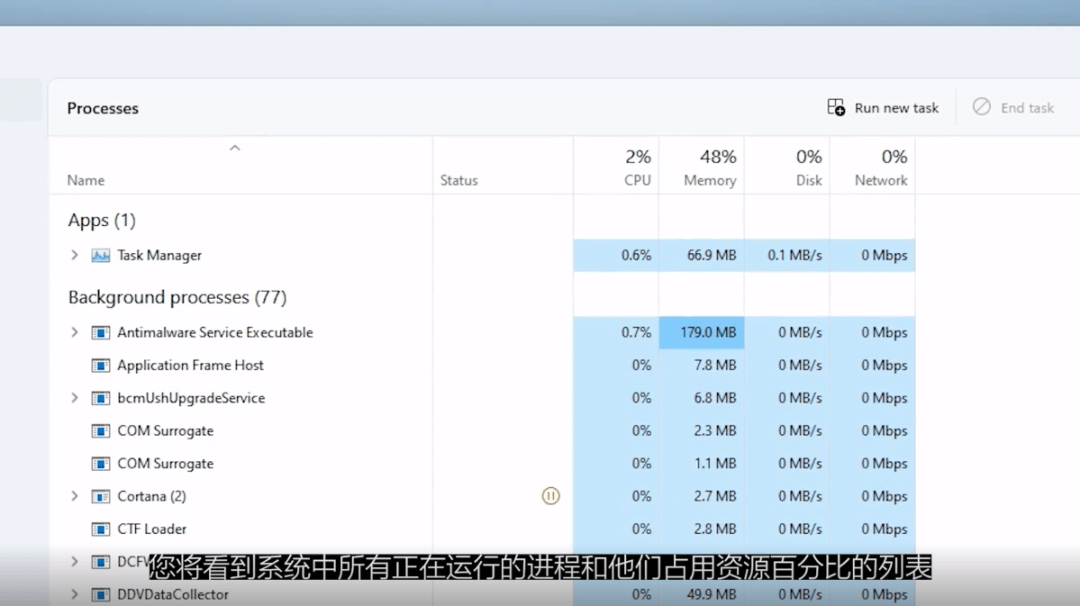Viewport: 1080px width, 606px height.
Task: Click the 6.8 MB memory value
Action: [715, 398]
